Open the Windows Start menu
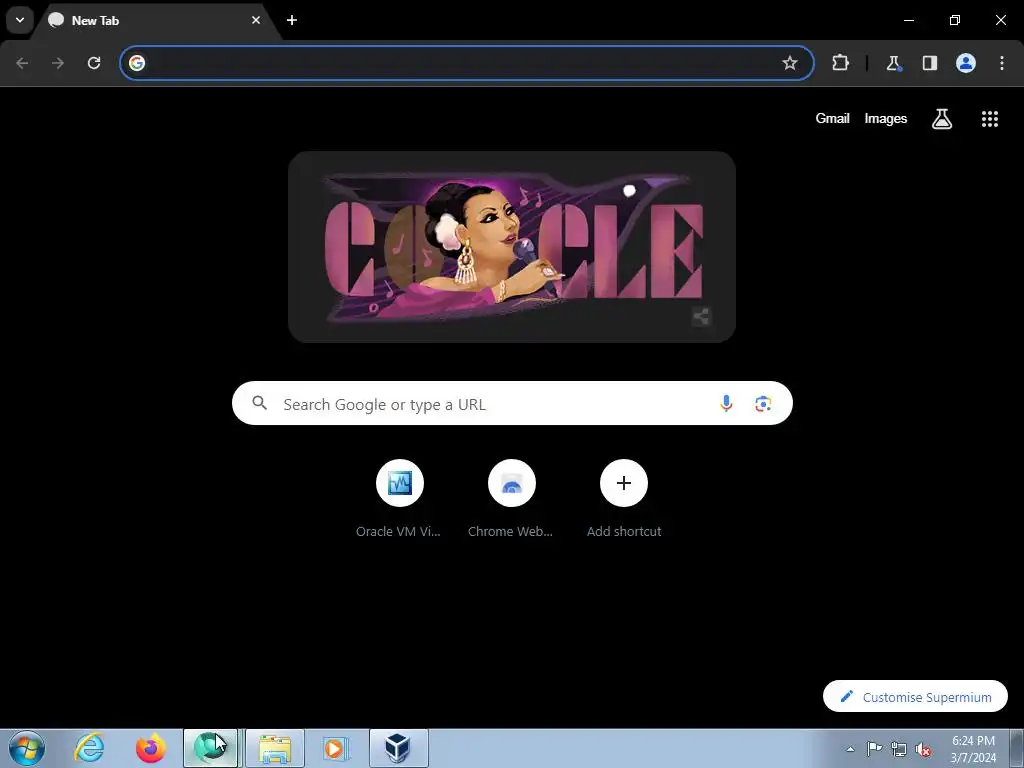1024x768 pixels. click(x=27, y=748)
